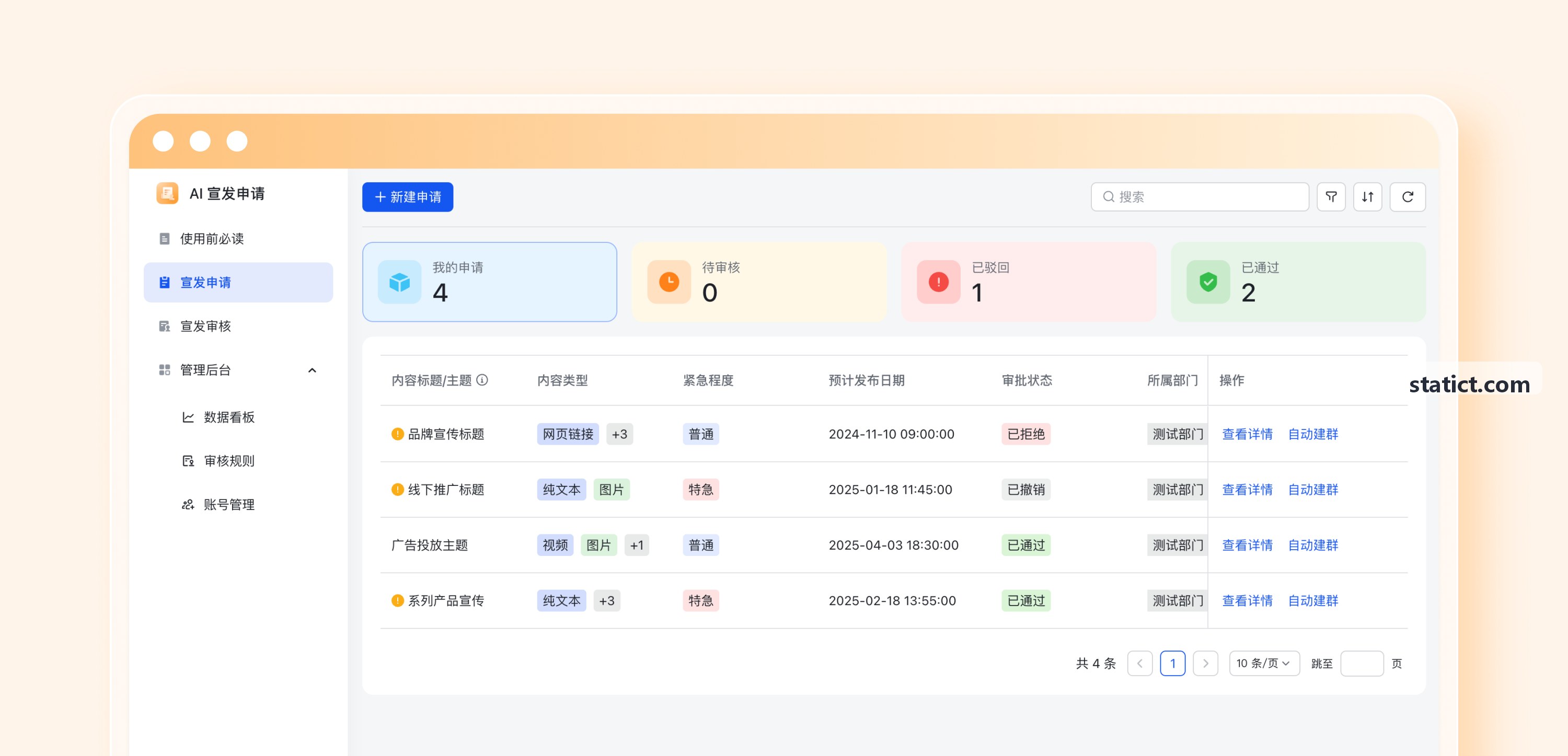Viewport: 1568px width, 756px height.
Task: Click the search magnifier icon
Action: (x=1109, y=196)
